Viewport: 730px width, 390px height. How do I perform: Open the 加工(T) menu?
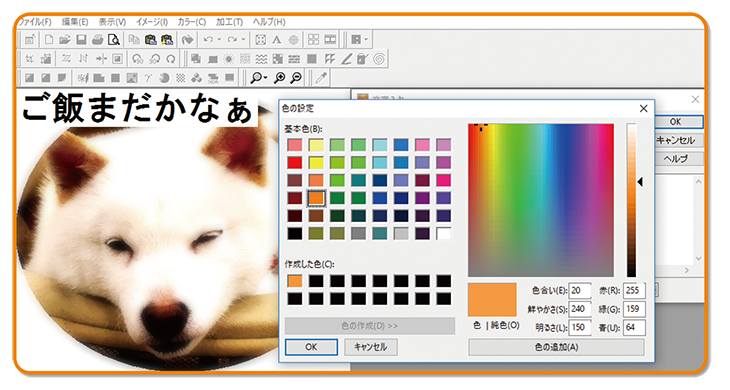pyautogui.click(x=229, y=22)
